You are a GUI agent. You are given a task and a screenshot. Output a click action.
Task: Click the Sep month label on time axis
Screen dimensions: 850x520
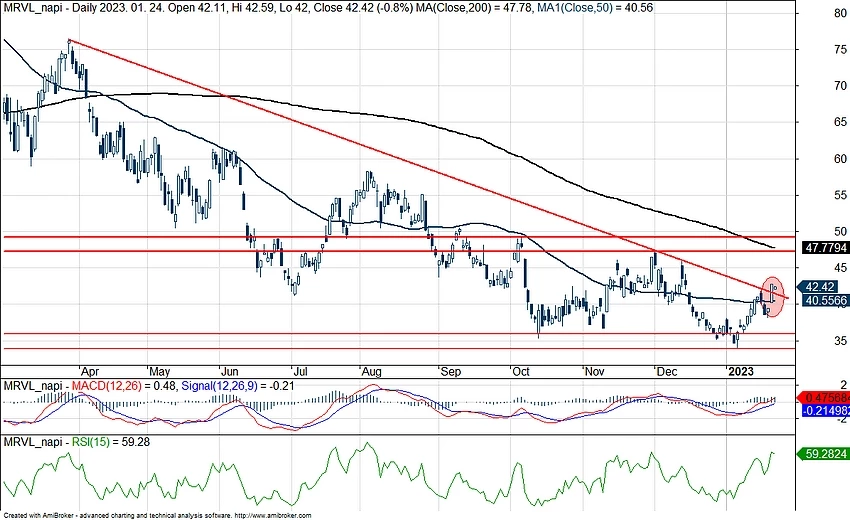point(450,371)
